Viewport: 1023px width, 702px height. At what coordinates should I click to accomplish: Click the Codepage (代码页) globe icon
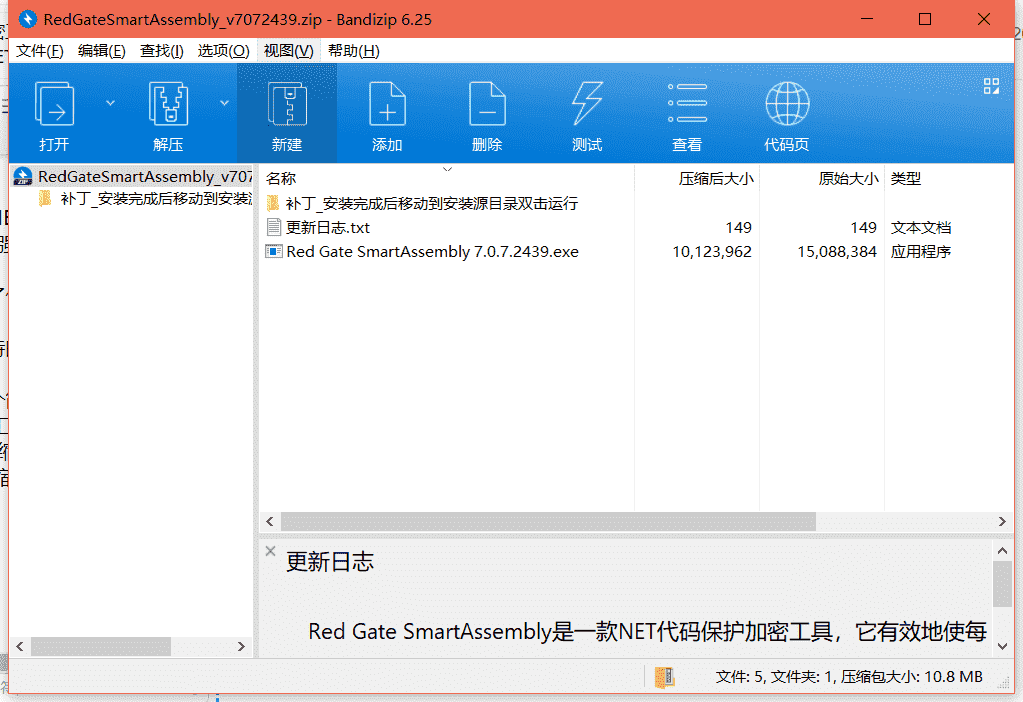pos(787,104)
